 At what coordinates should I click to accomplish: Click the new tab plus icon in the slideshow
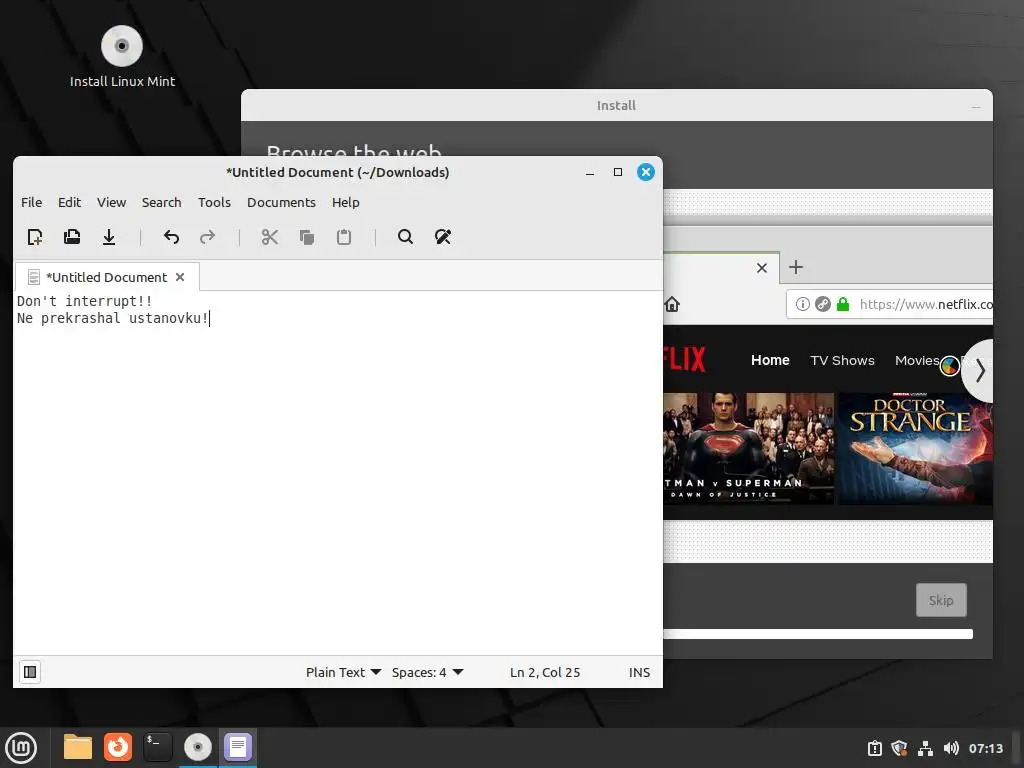[795, 267]
